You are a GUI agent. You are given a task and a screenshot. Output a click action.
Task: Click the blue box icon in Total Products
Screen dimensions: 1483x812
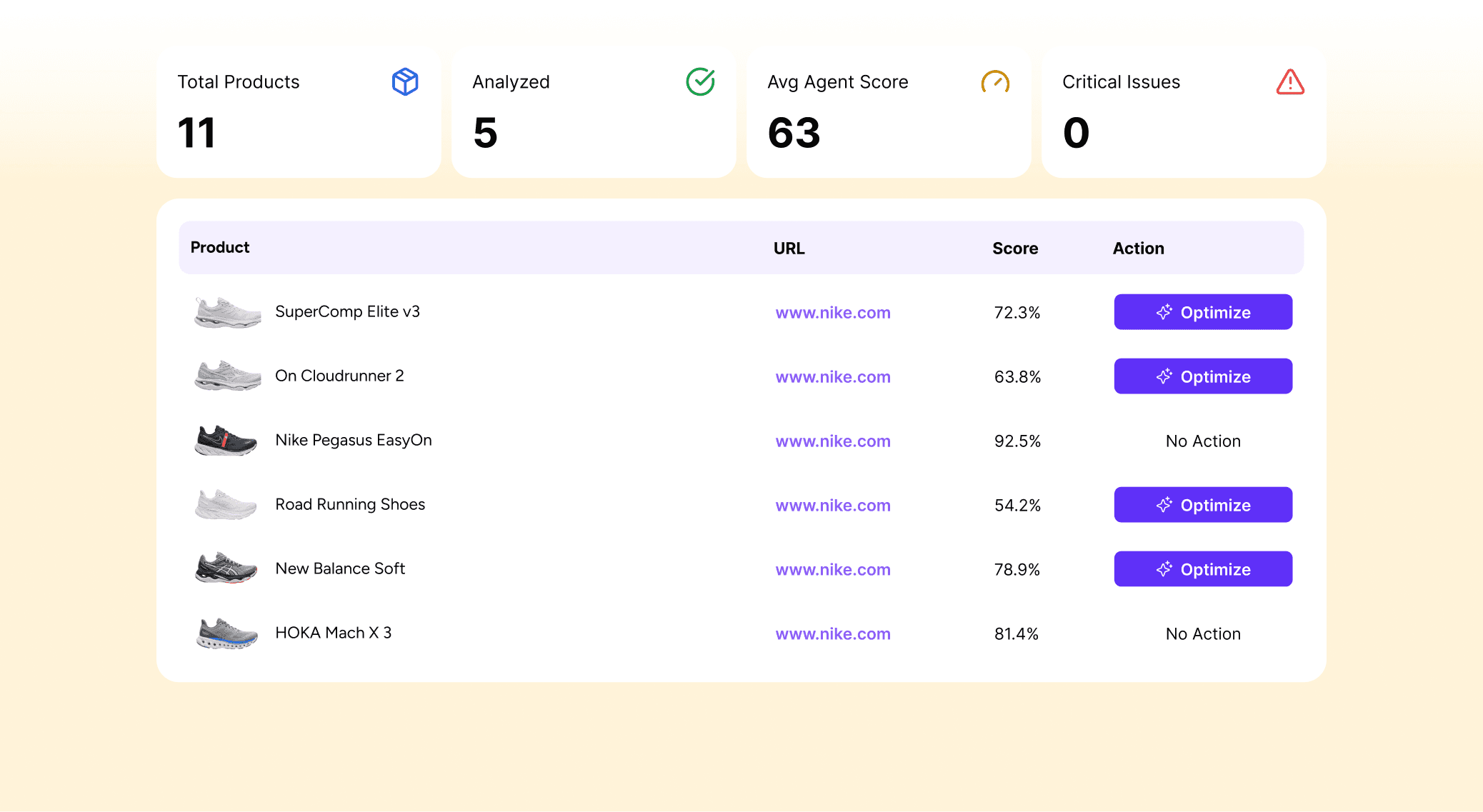(x=405, y=82)
